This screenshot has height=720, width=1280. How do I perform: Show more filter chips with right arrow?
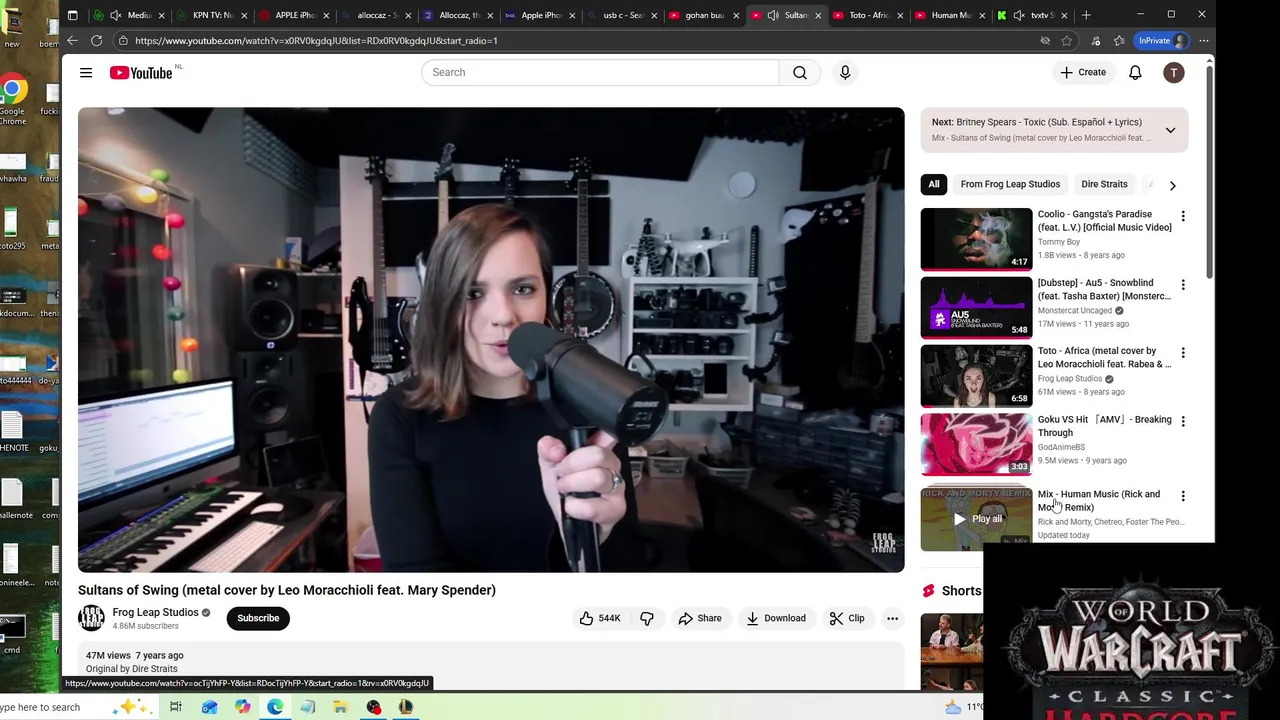[1172, 185]
